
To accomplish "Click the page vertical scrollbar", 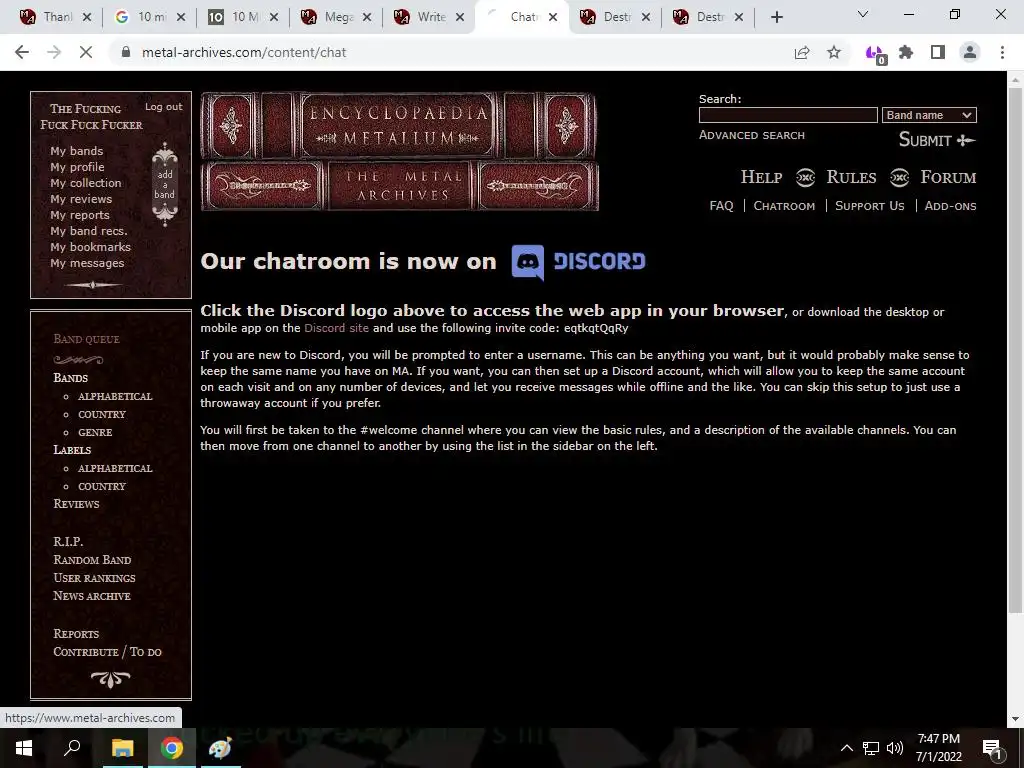I will 1015,349.
